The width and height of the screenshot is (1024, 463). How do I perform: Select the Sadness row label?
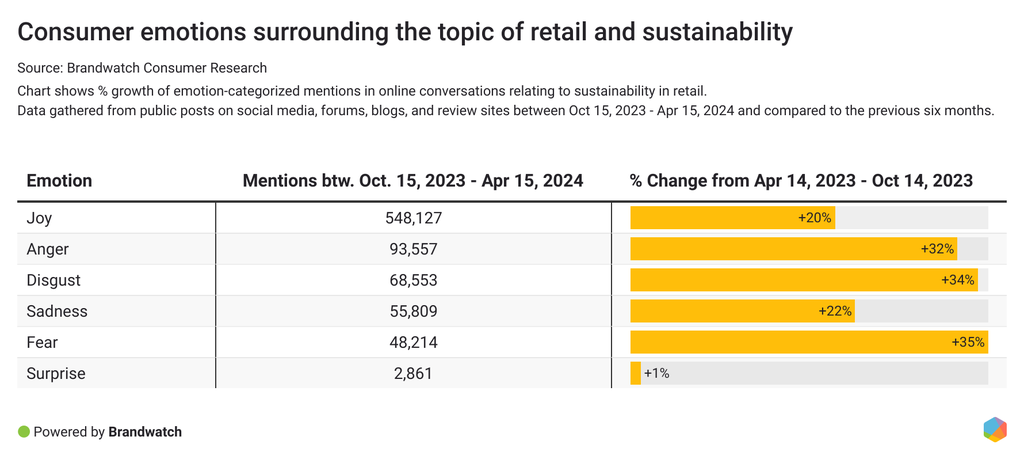(57, 311)
